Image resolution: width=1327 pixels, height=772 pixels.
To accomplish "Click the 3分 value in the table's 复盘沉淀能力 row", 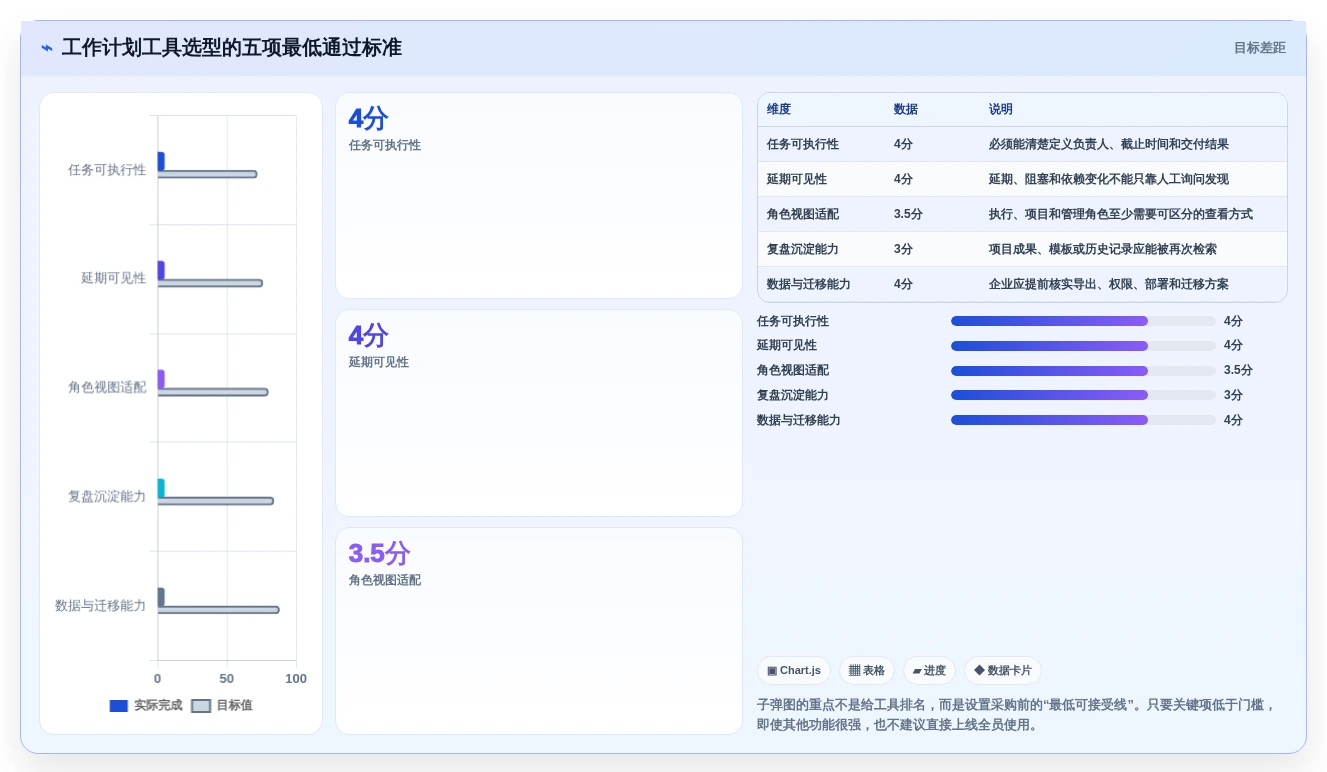I will point(904,249).
